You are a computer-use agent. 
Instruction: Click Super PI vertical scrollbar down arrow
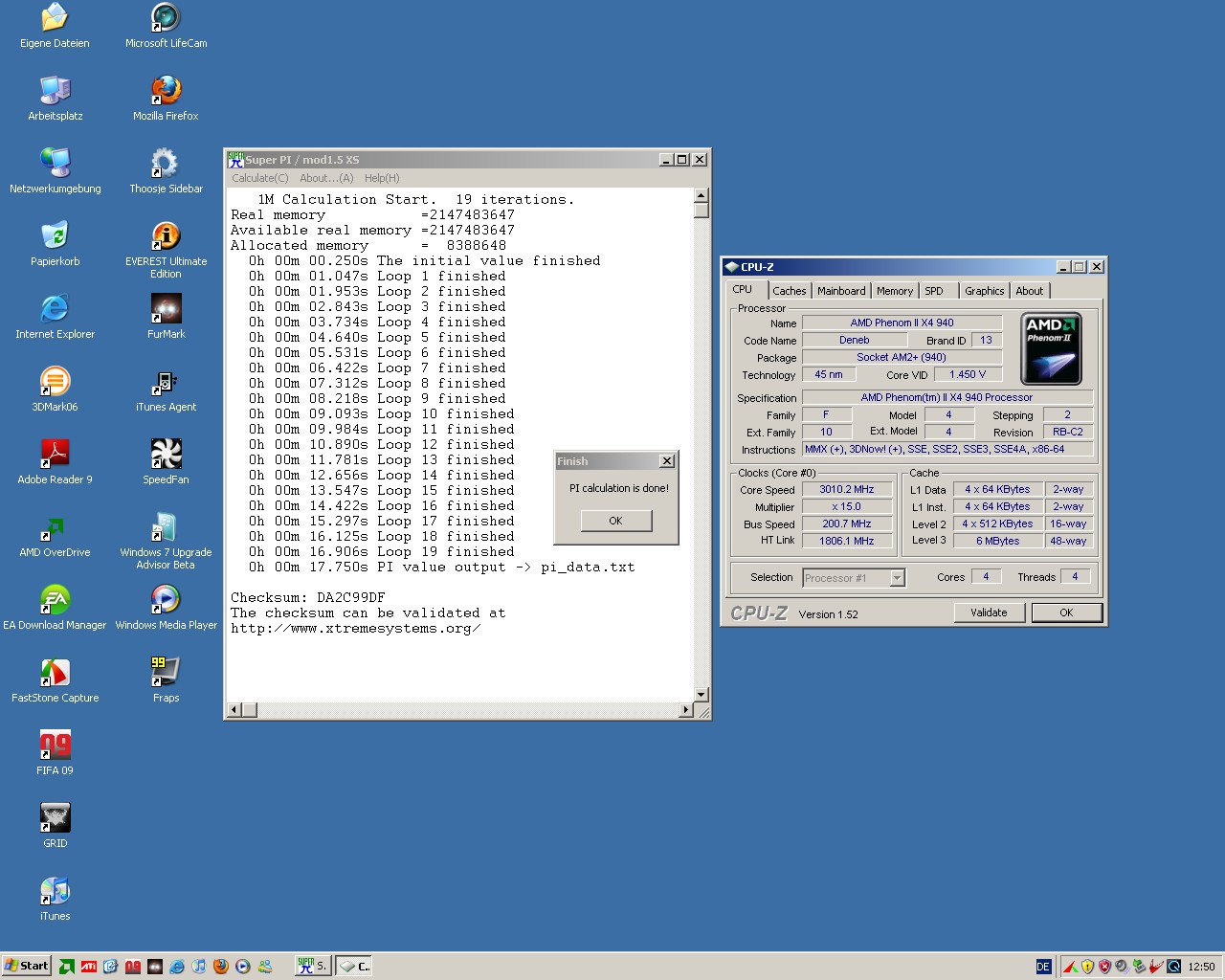[x=702, y=695]
